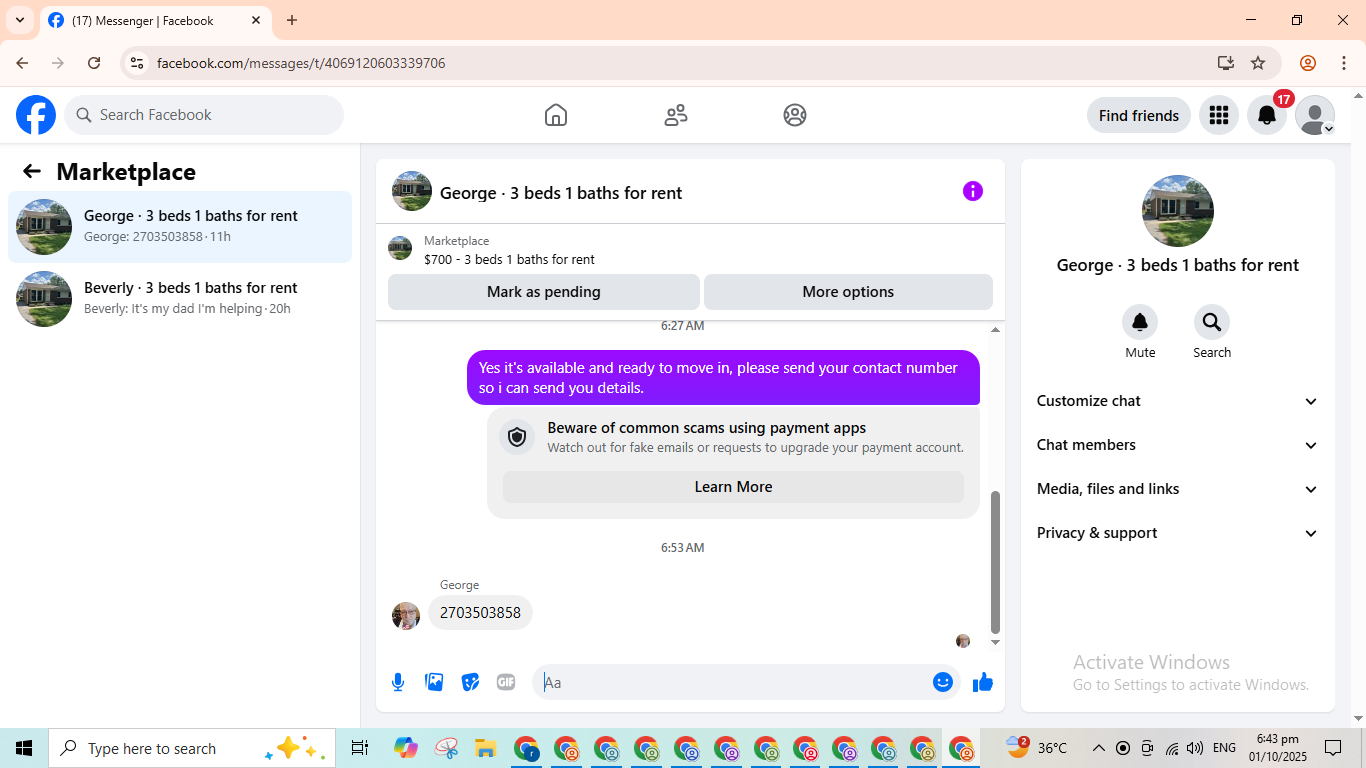View site information icon in address bar

pyautogui.click(x=138, y=63)
